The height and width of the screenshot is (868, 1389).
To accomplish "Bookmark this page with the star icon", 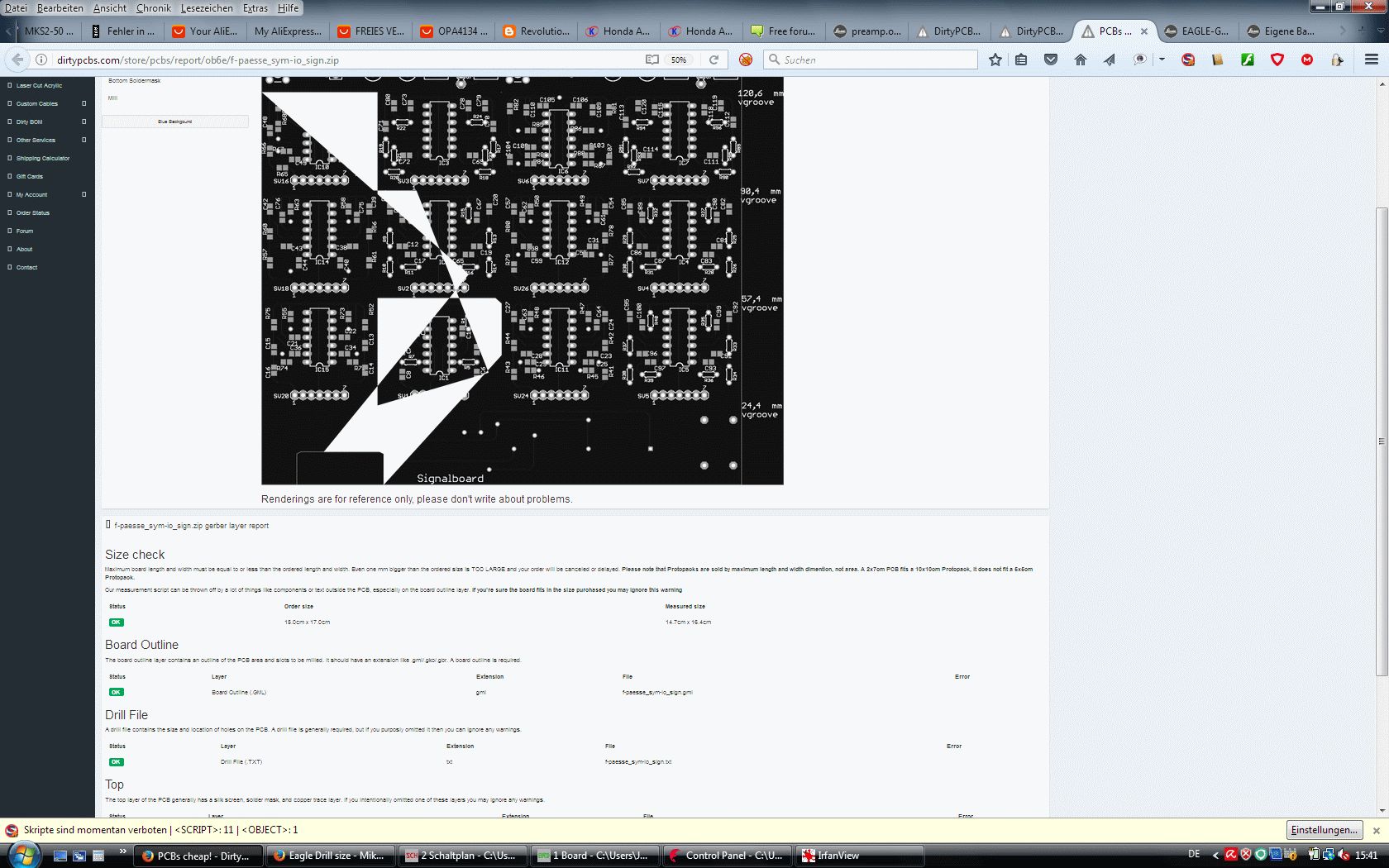I will point(995,60).
